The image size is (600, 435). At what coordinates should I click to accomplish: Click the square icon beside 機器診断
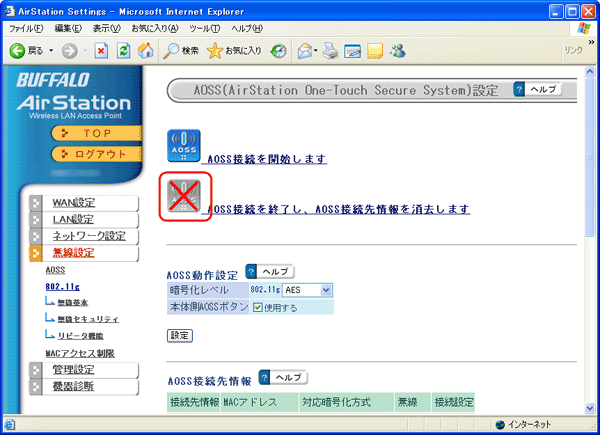click(x=36, y=386)
